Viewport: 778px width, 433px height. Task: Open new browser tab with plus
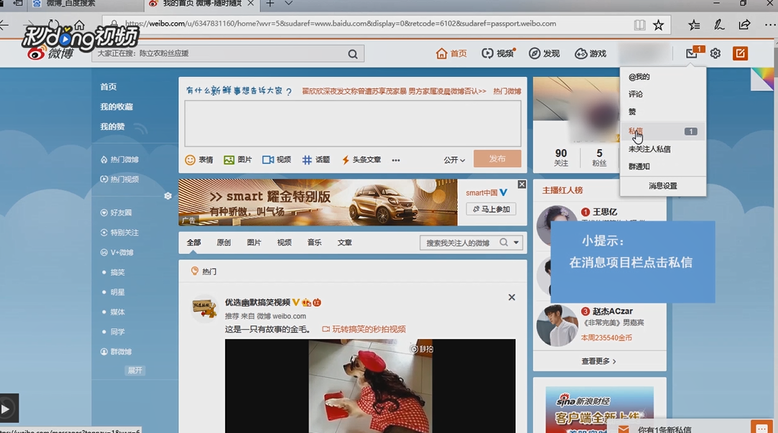coord(270,4)
